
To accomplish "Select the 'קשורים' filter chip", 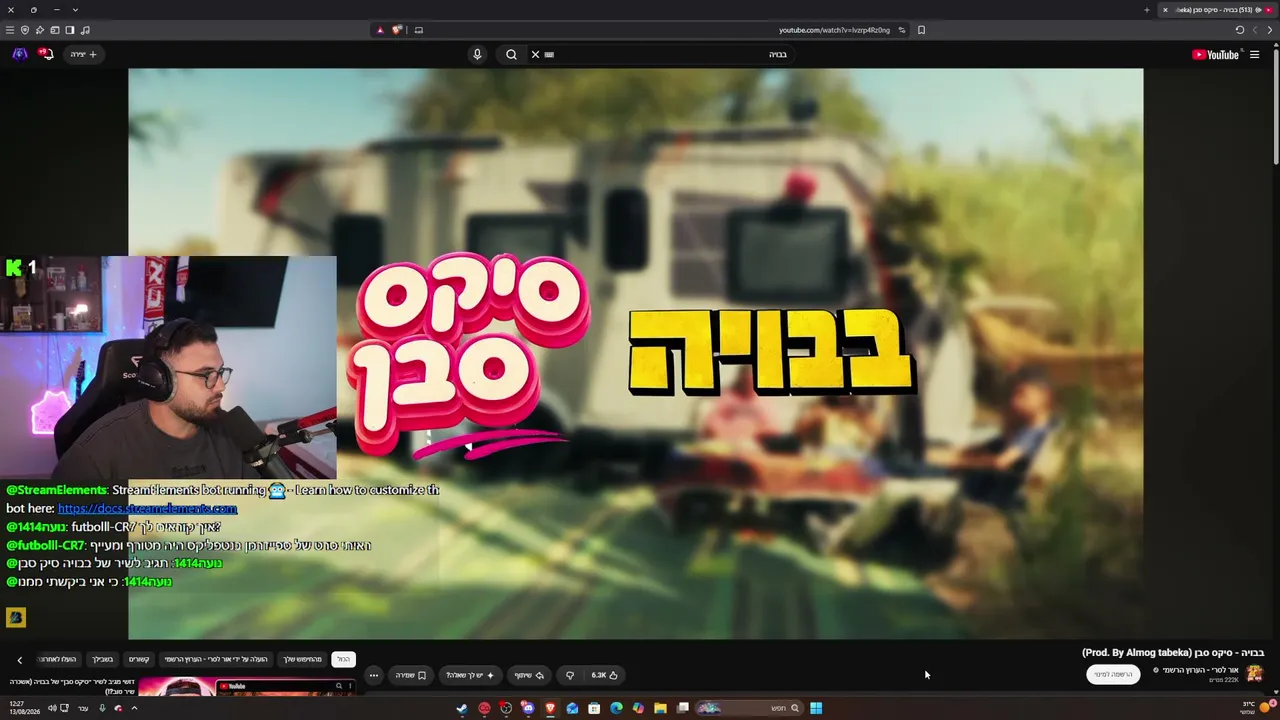I will pyautogui.click(x=139, y=659).
